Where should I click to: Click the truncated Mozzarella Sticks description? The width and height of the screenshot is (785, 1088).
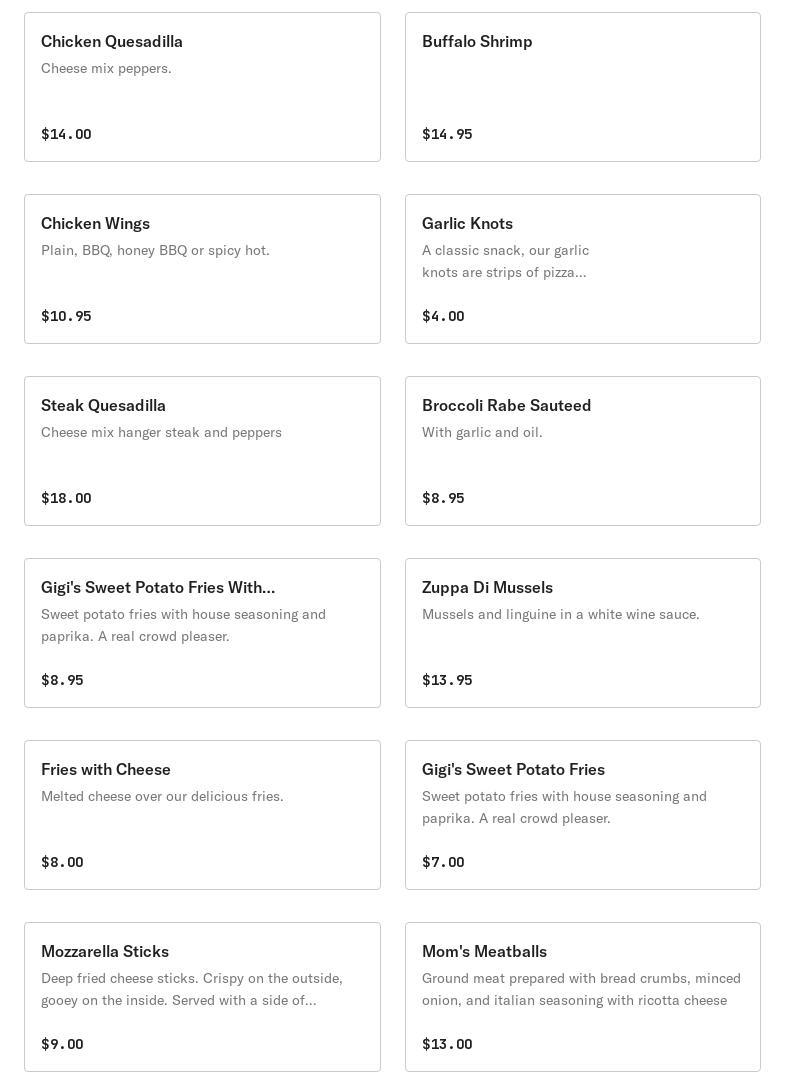(x=192, y=989)
